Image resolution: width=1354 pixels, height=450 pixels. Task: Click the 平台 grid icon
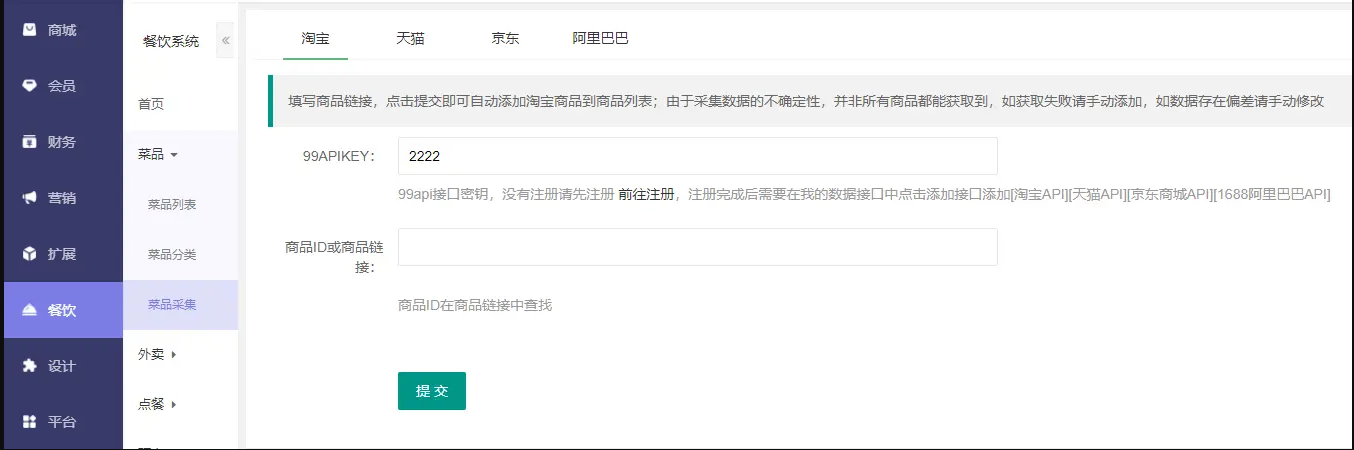point(30,422)
